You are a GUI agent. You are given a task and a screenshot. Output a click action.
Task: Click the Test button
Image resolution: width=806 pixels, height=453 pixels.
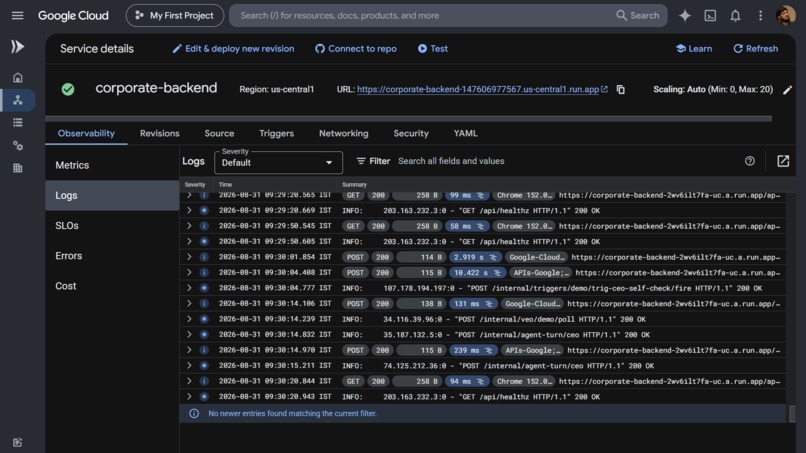click(x=433, y=48)
